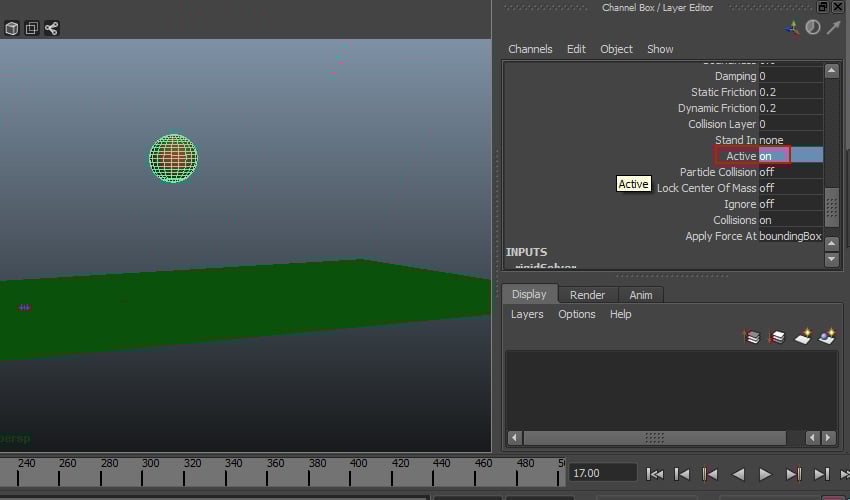Create layer from selected objects

point(827,337)
